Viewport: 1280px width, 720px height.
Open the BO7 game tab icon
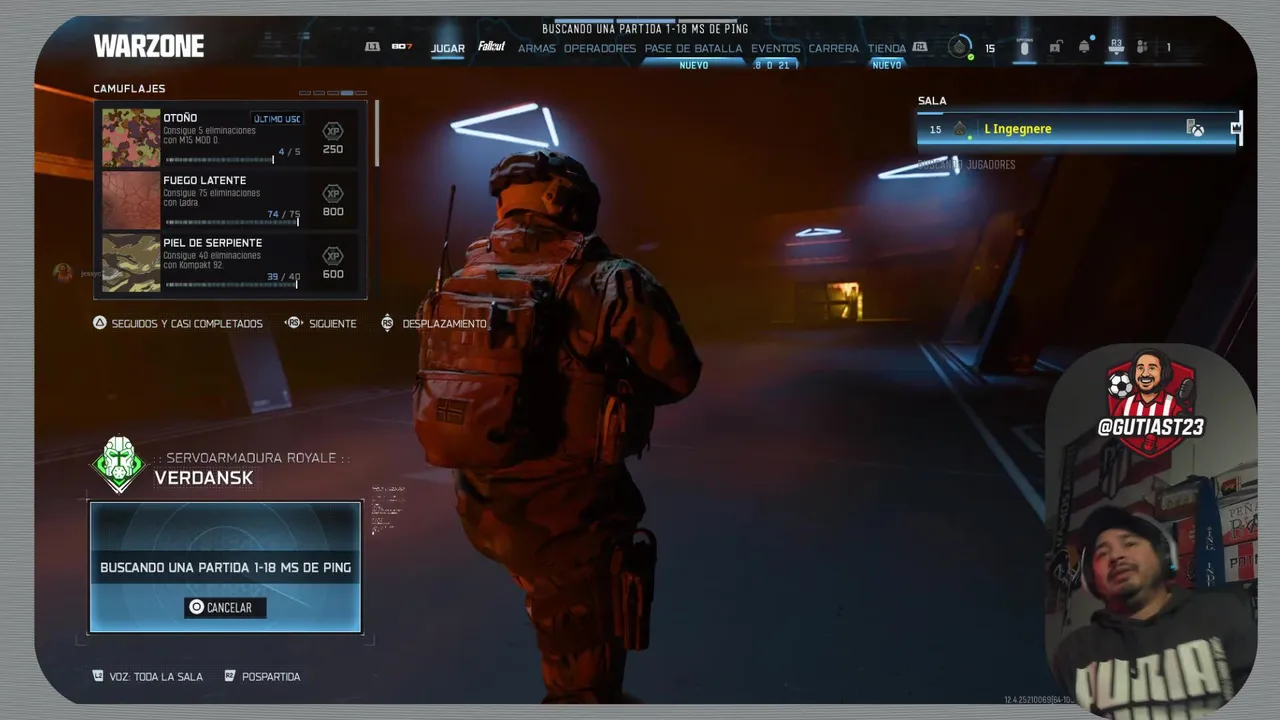click(x=401, y=47)
